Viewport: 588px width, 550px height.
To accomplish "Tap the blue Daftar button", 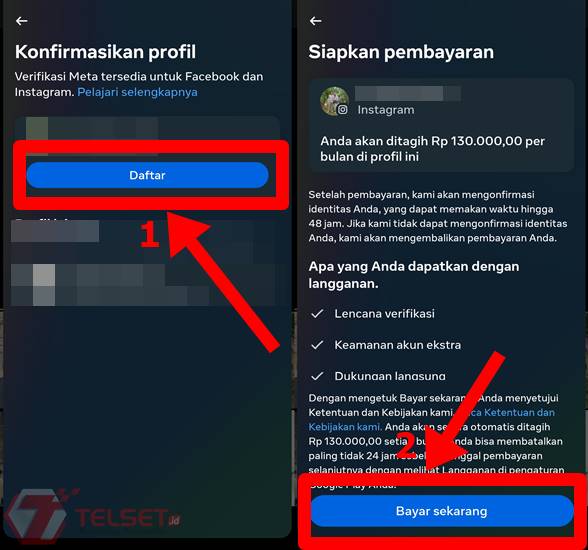I will (x=147, y=175).
